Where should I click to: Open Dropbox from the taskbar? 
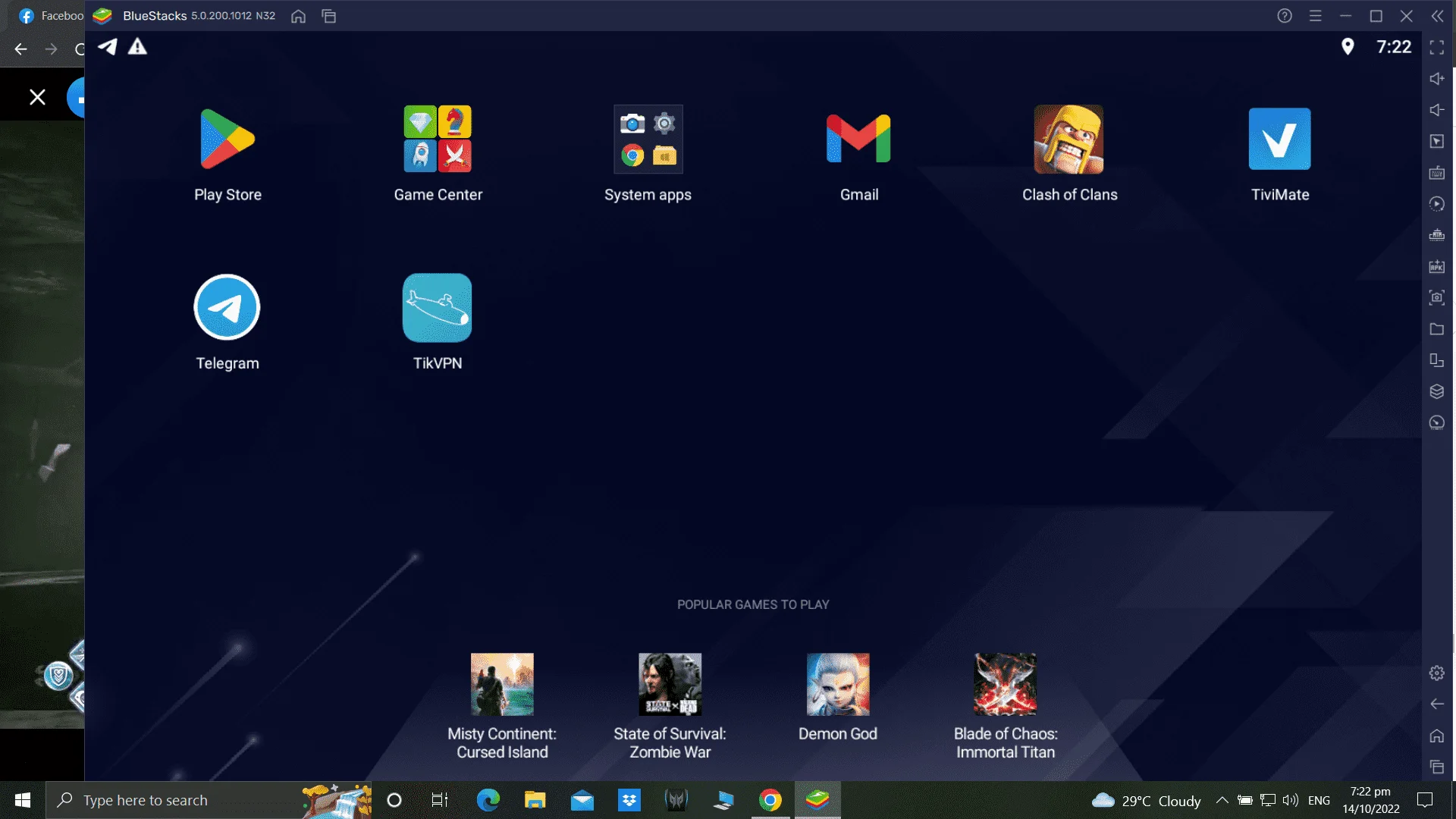pos(629,800)
